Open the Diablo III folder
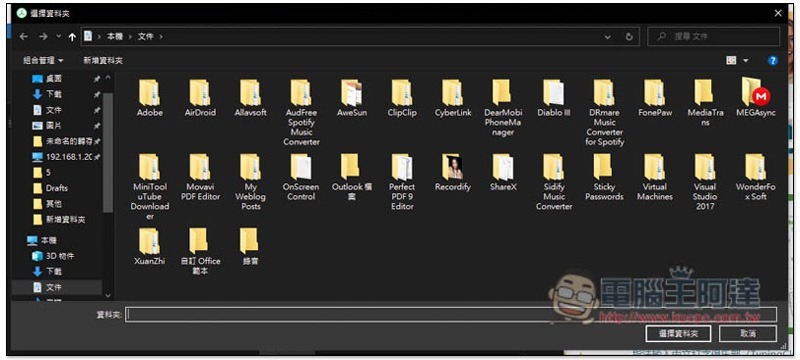This screenshot has width=800, height=360. [554, 98]
